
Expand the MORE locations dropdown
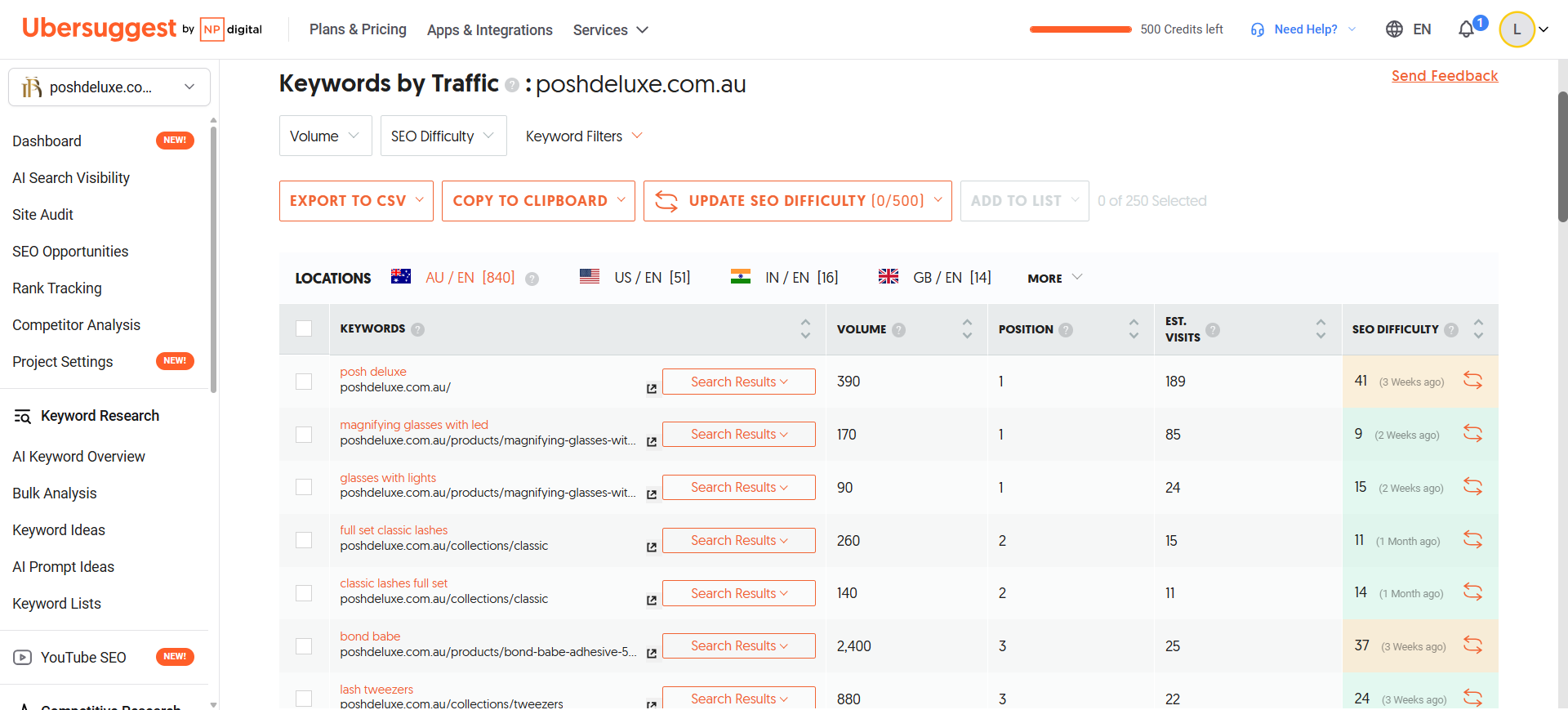click(x=1055, y=279)
